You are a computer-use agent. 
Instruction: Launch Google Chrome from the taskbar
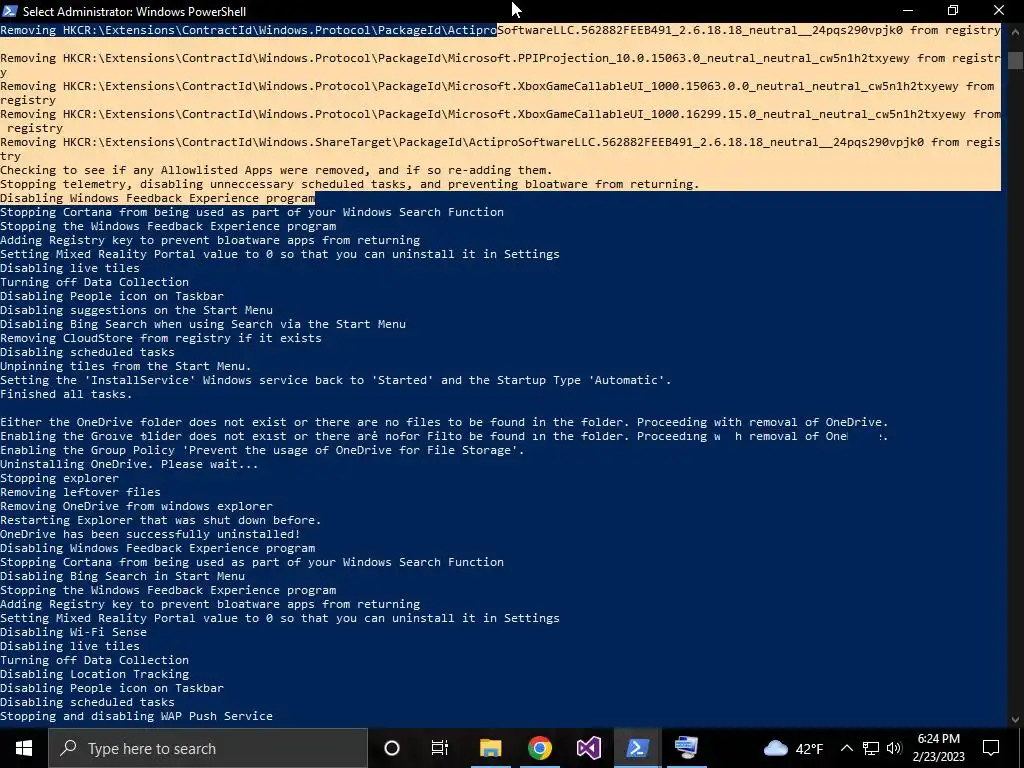click(539, 748)
